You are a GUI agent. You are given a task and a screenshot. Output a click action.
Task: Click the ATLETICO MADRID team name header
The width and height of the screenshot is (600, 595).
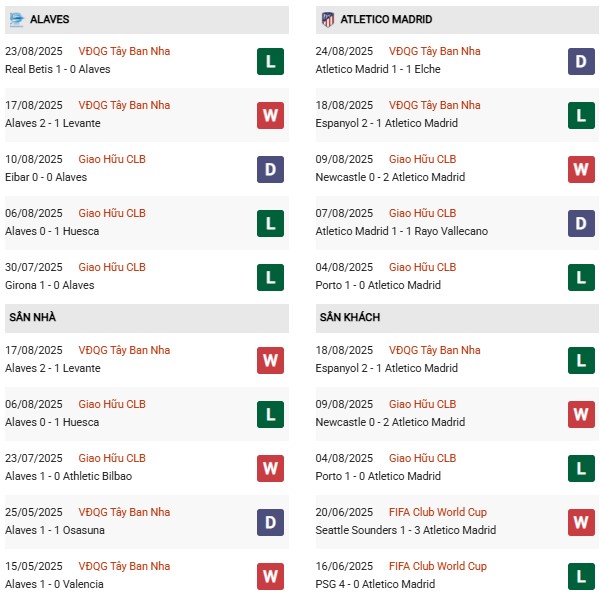coord(384,20)
